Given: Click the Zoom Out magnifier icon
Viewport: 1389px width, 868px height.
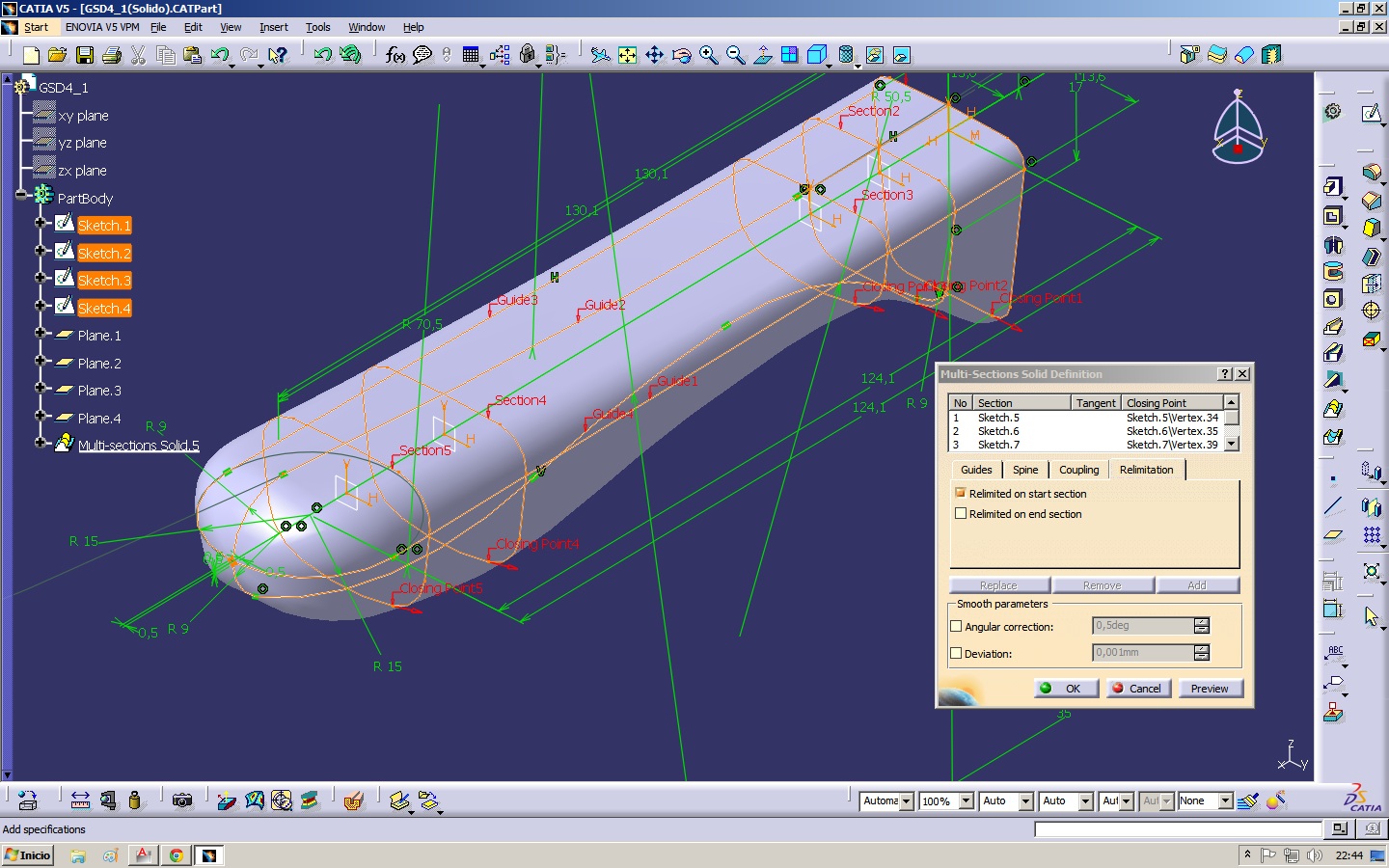Looking at the screenshot, I should pyautogui.click(x=735, y=55).
